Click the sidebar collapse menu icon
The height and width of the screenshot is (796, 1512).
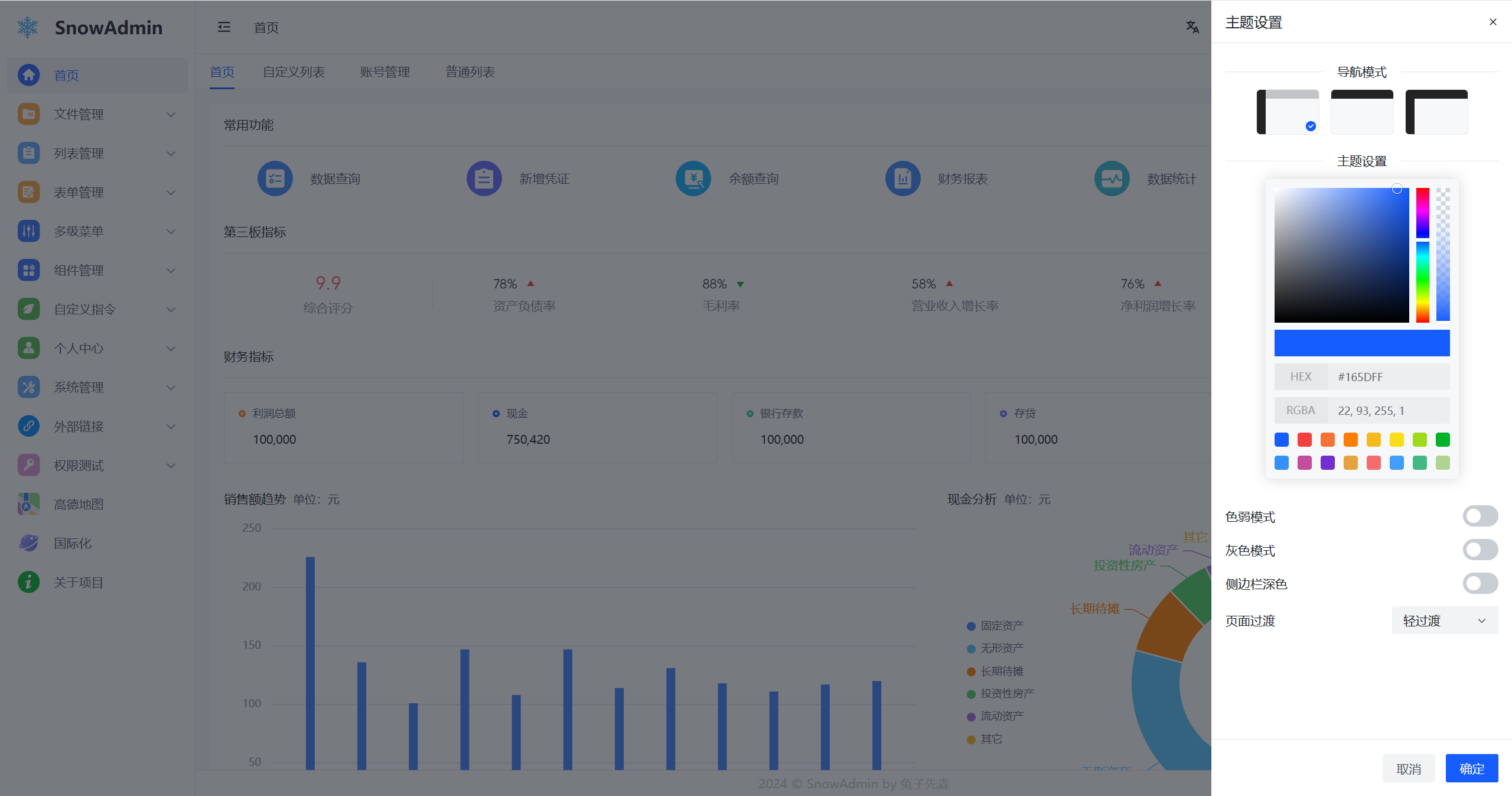(224, 27)
